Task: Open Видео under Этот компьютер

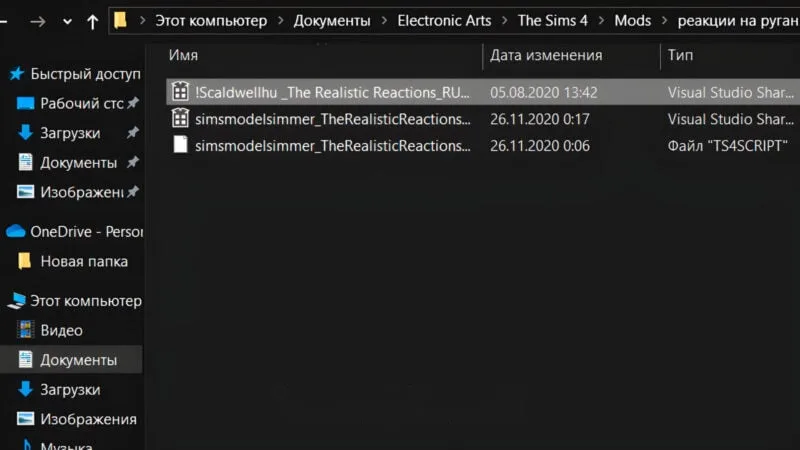Action: [x=61, y=331]
